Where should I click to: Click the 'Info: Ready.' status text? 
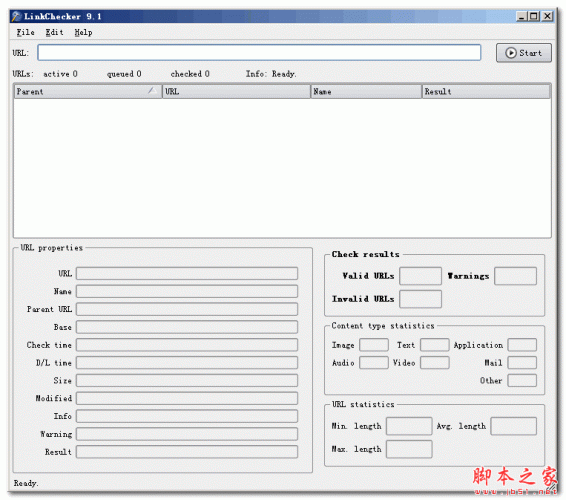[271, 74]
